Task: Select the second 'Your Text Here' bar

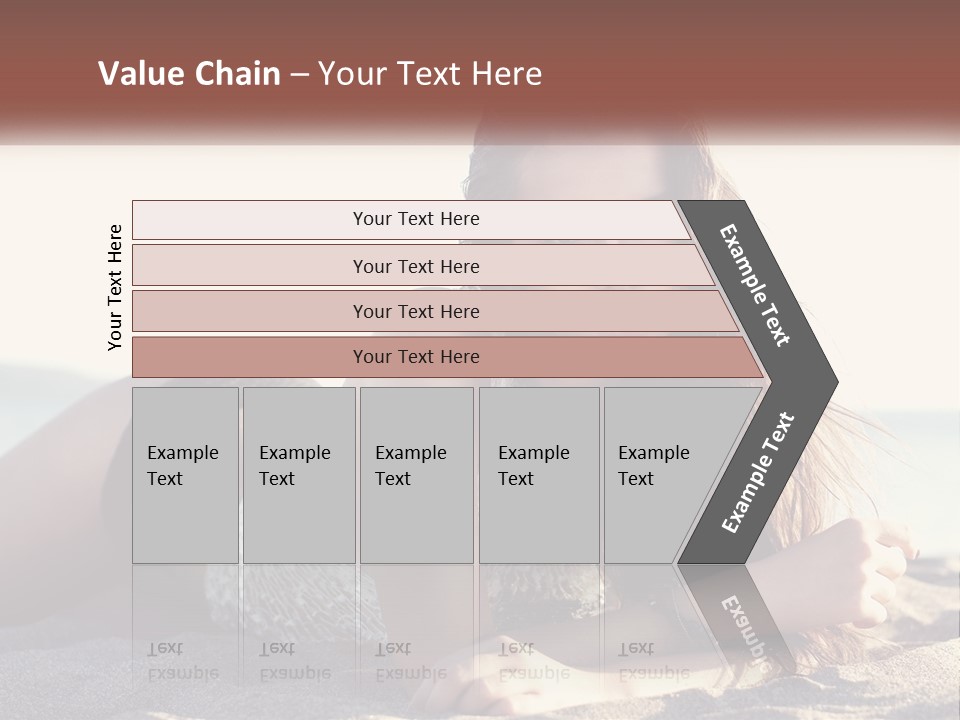Action: click(x=423, y=265)
